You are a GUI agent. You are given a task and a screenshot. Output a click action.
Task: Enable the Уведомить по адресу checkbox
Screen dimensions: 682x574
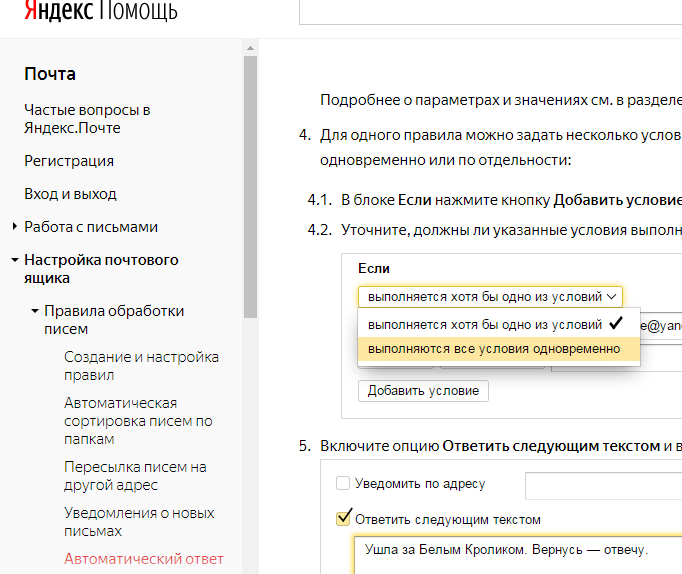[344, 484]
